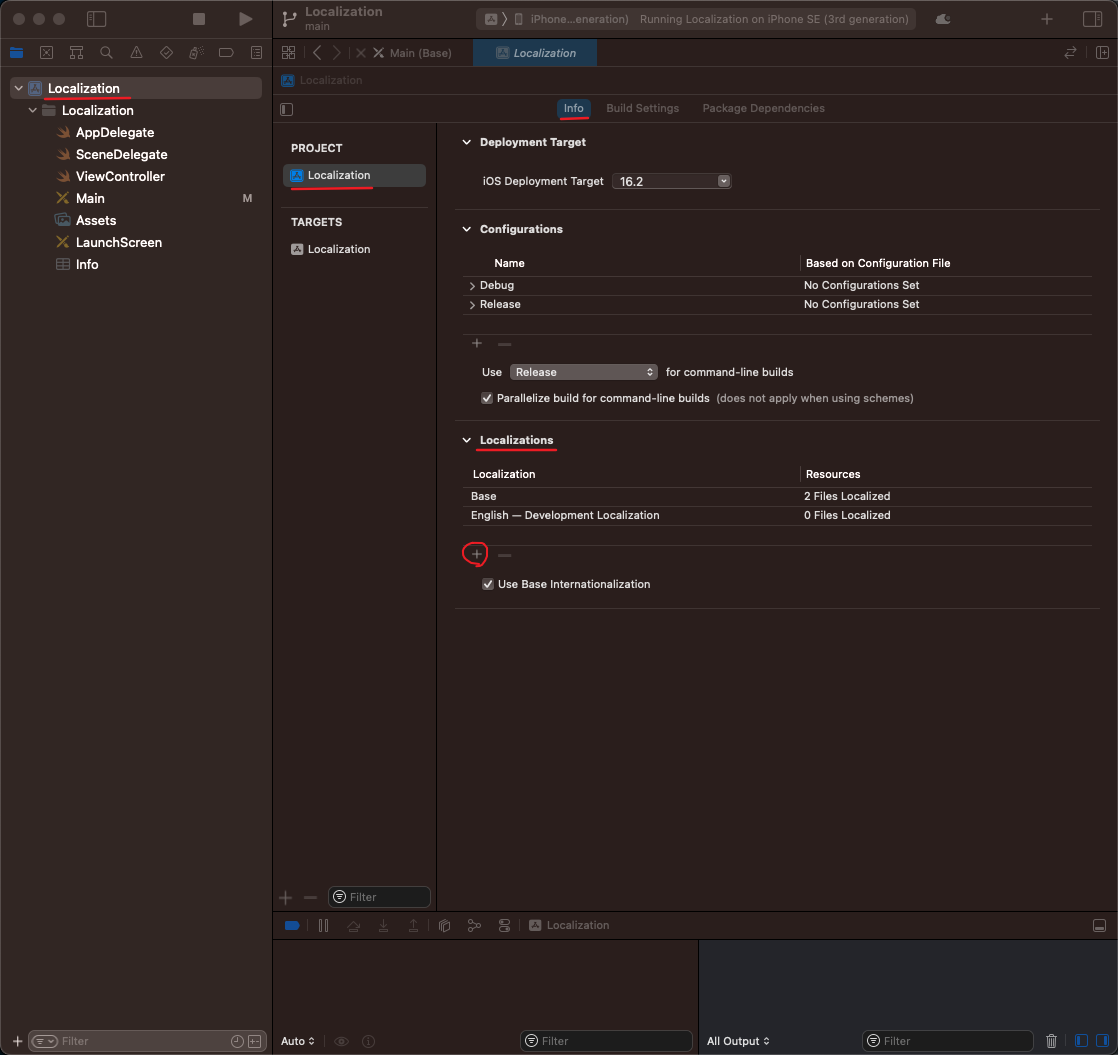Viewport: 1118px width, 1055px height.
Task: Collapse the Localization project root
Action: [19, 88]
